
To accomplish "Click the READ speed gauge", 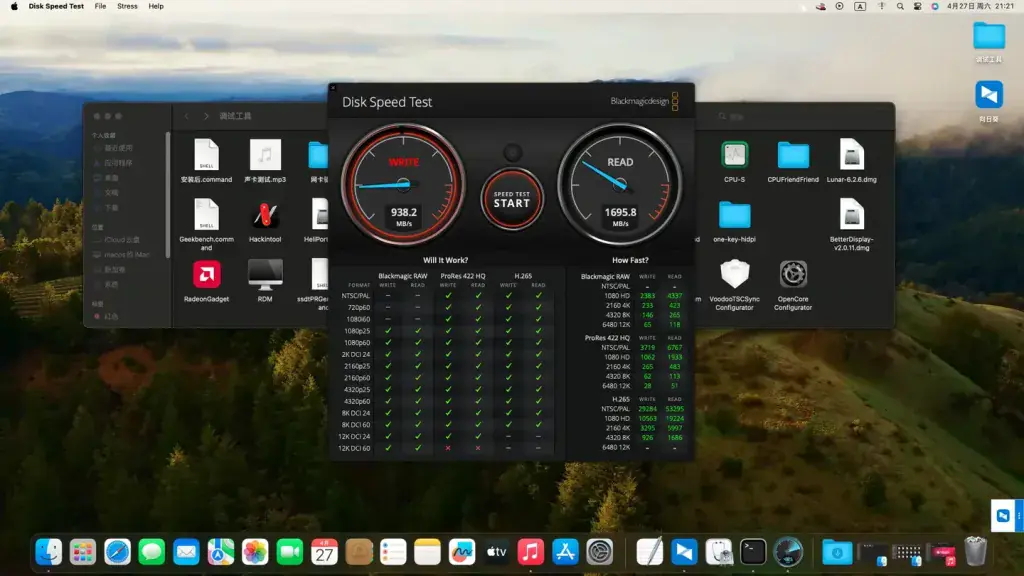I will [x=620, y=185].
